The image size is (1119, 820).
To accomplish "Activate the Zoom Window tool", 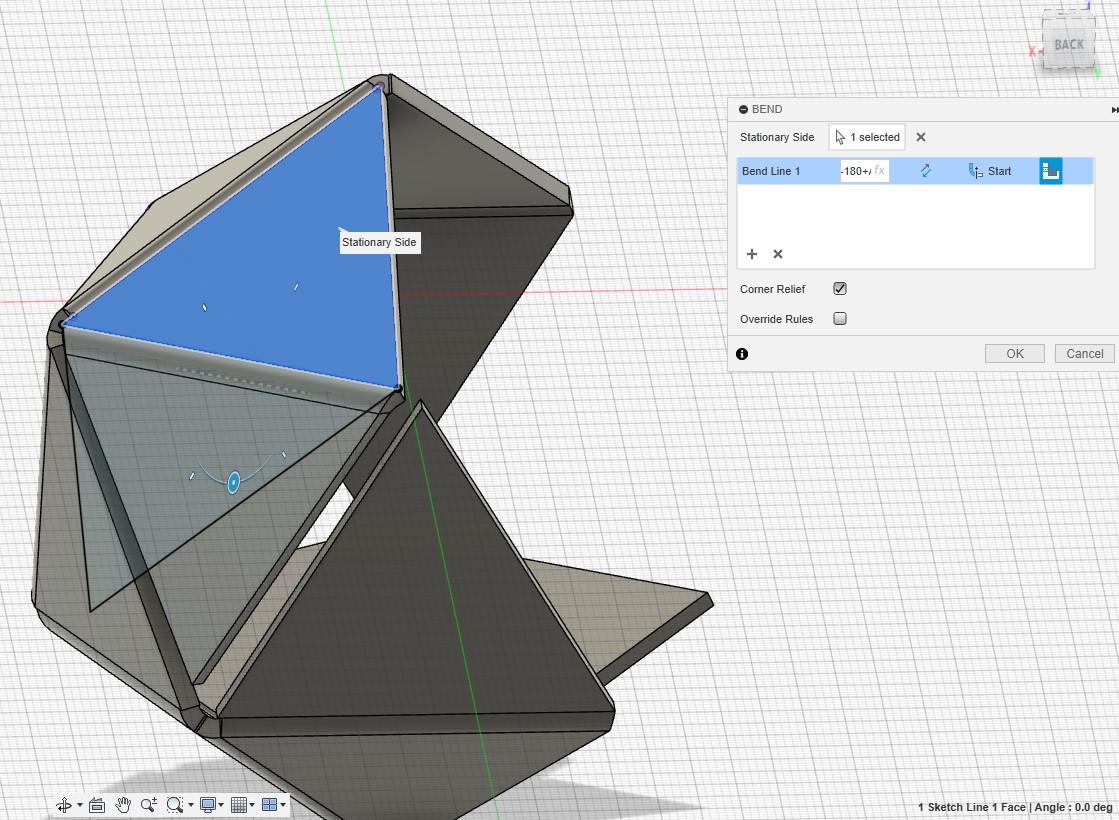I will (173, 805).
